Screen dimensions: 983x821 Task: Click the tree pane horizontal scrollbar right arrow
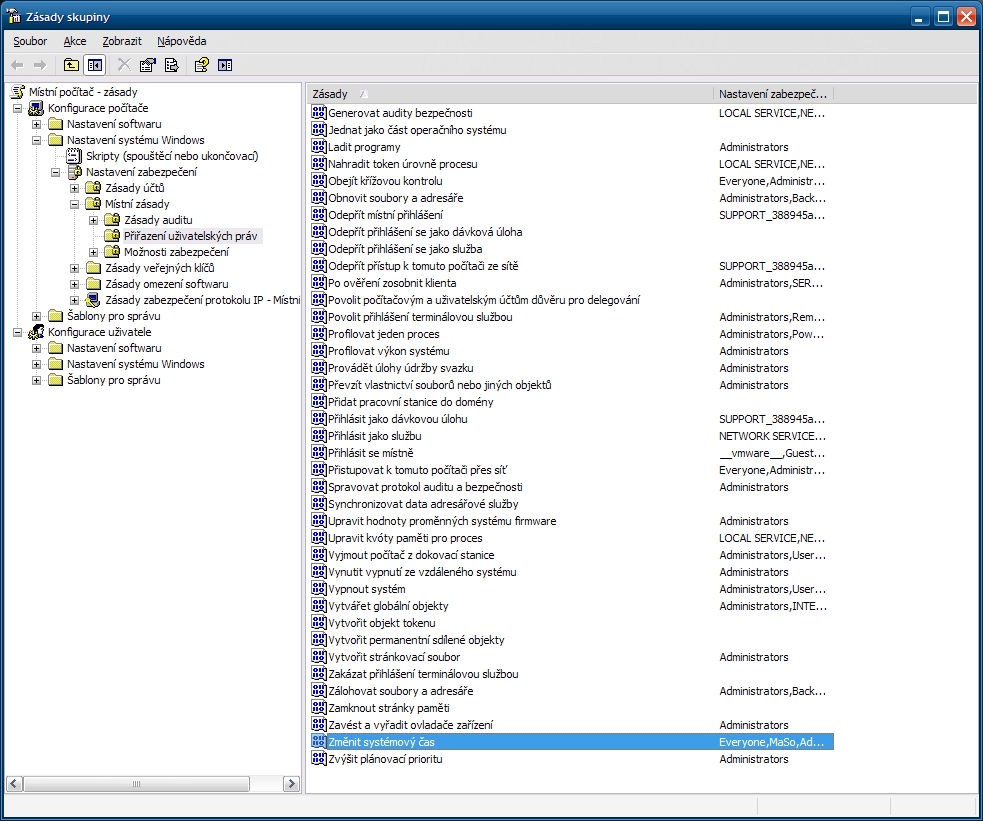291,783
